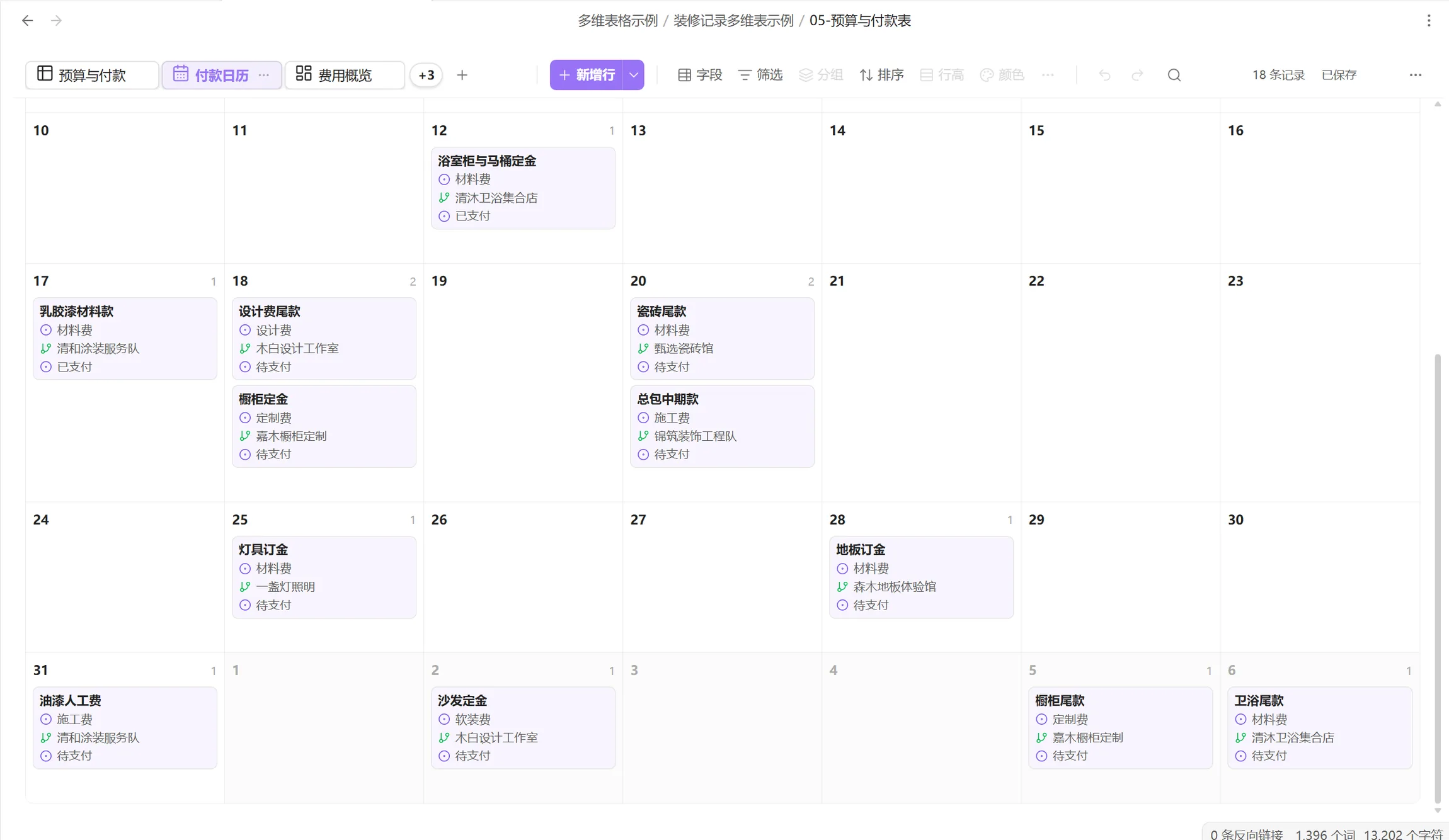Image resolution: width=1449 pixels, height=840 pixels.
Task: Click 锦筑装饰工程队 supplier link
Action: 696,436
